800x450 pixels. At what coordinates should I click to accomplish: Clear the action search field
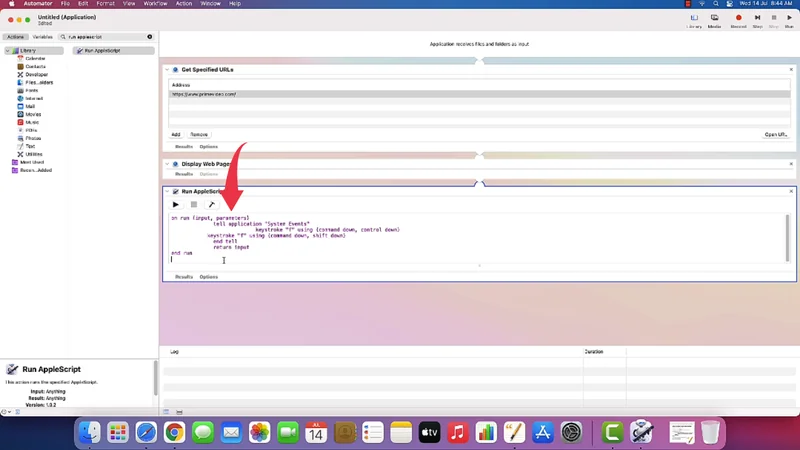coord(150,37)
